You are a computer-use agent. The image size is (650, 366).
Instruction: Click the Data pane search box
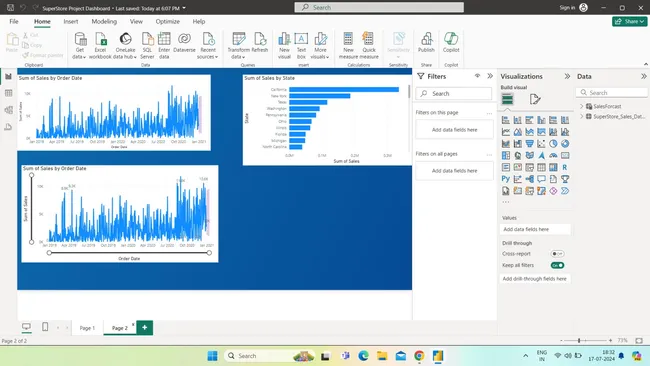pyautogui.click(x=612, y=93)
